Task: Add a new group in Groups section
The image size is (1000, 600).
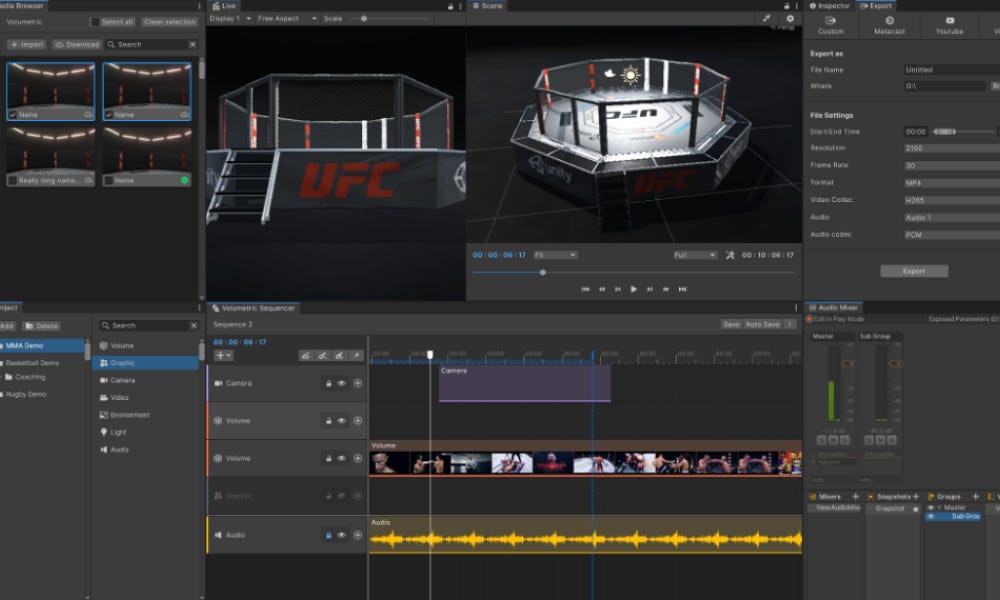Action: (x=975, y=496)
